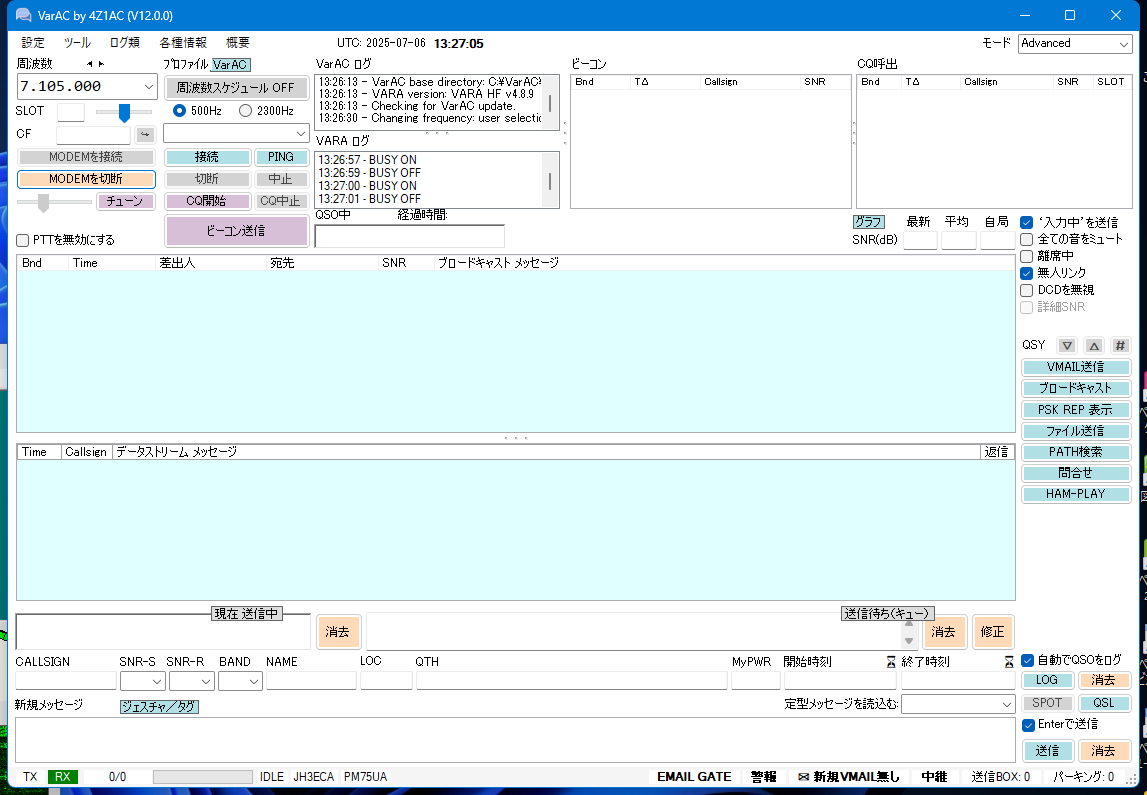The image size is (1147, 795).
Task: Click the ファイル送信 button
Action: 1075,431
